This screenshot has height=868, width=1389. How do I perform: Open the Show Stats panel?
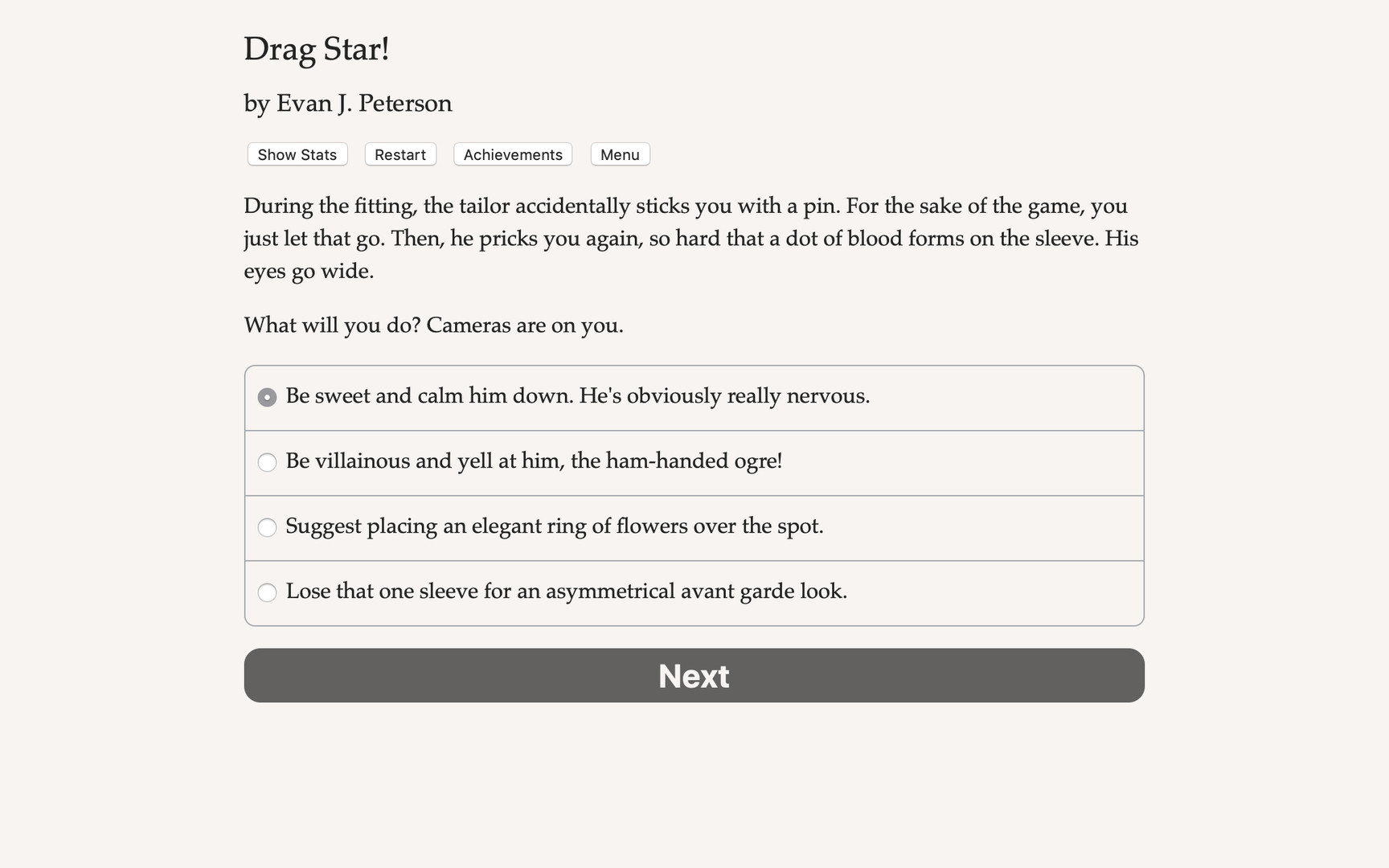[296, 154]
